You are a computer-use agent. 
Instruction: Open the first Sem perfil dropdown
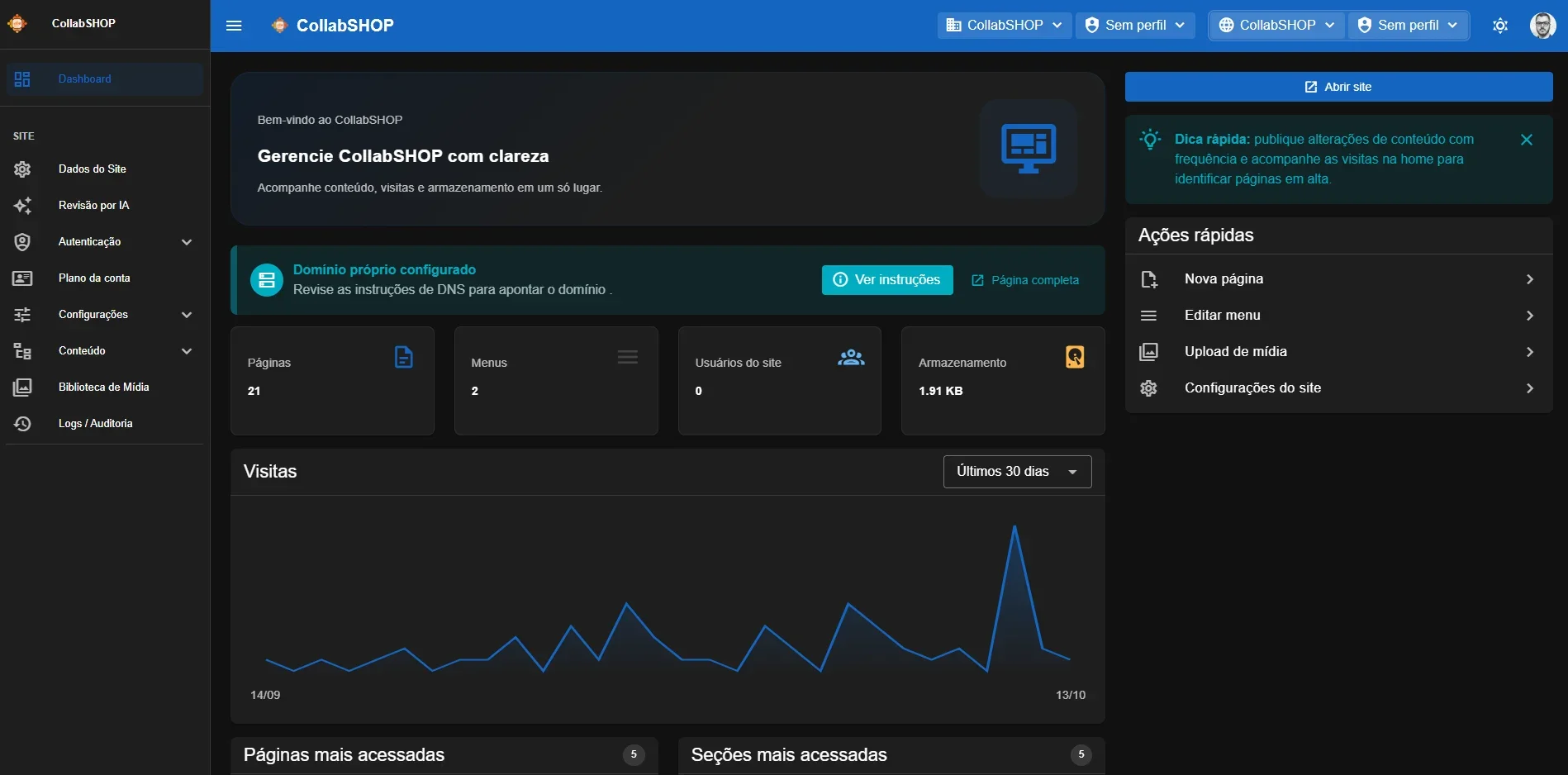pos(1135,26)
